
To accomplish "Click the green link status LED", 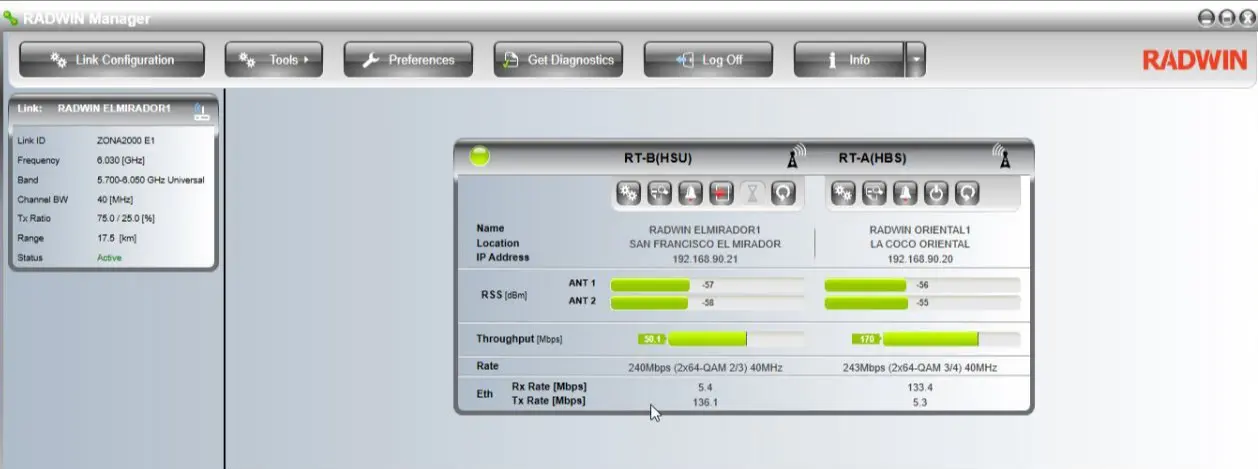I will point(481,157).
